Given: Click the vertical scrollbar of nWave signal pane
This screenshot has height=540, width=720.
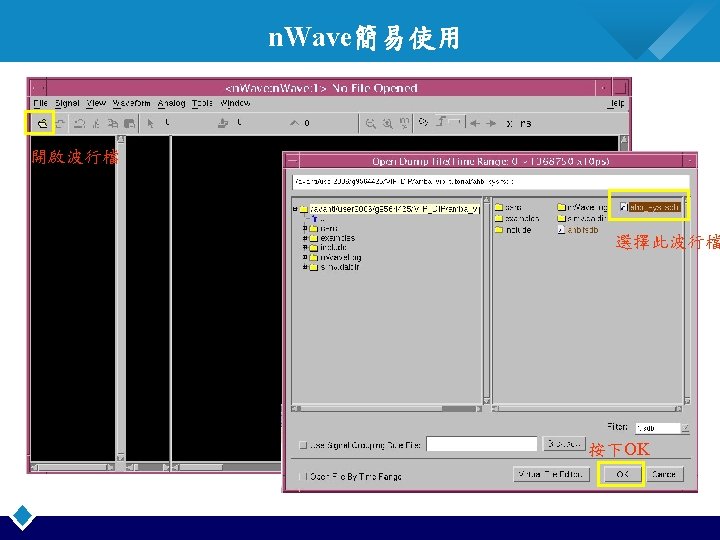Looking at the screenshot, I should [120, 298].
